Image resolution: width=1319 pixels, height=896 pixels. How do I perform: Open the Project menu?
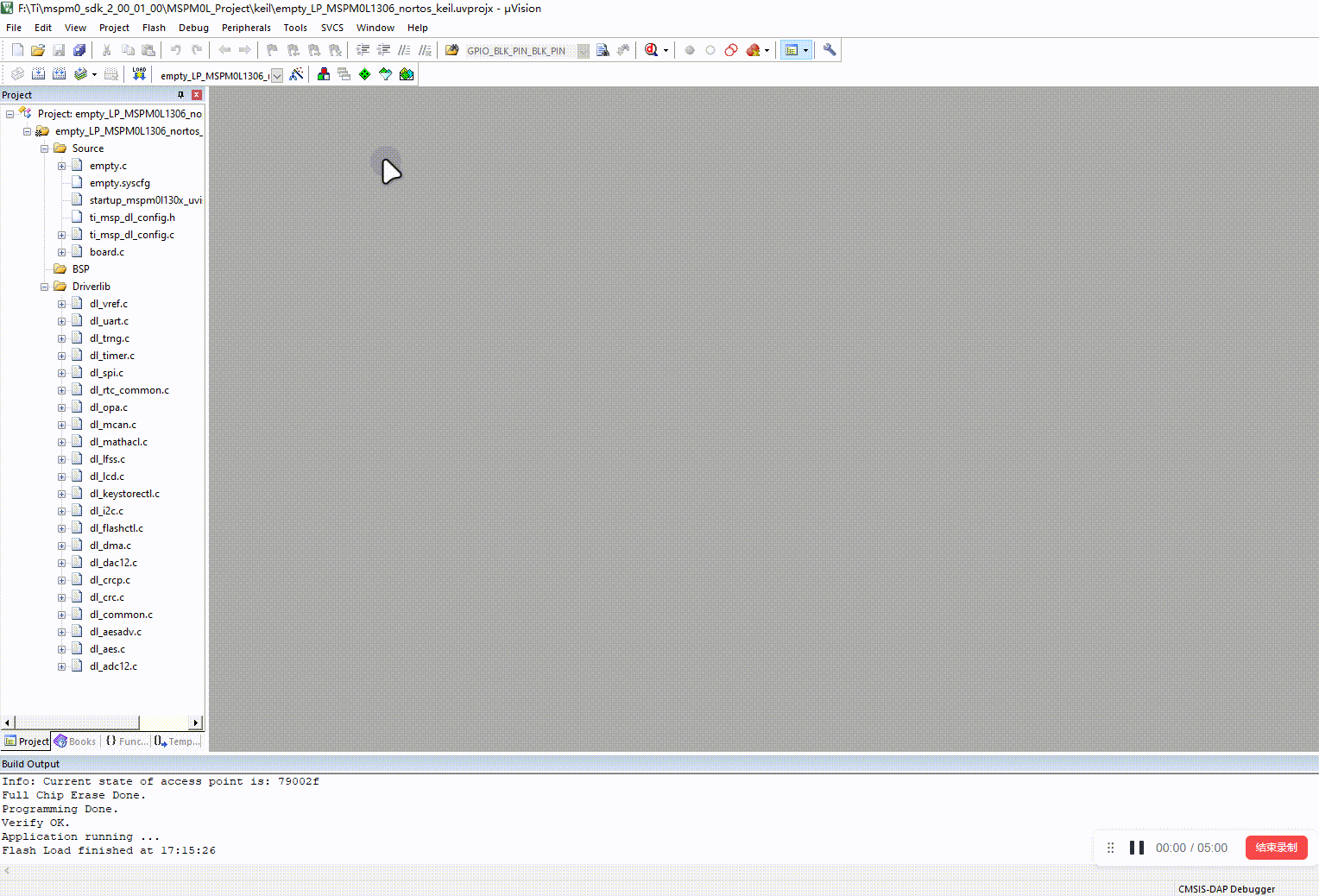[x=114, y=28]
